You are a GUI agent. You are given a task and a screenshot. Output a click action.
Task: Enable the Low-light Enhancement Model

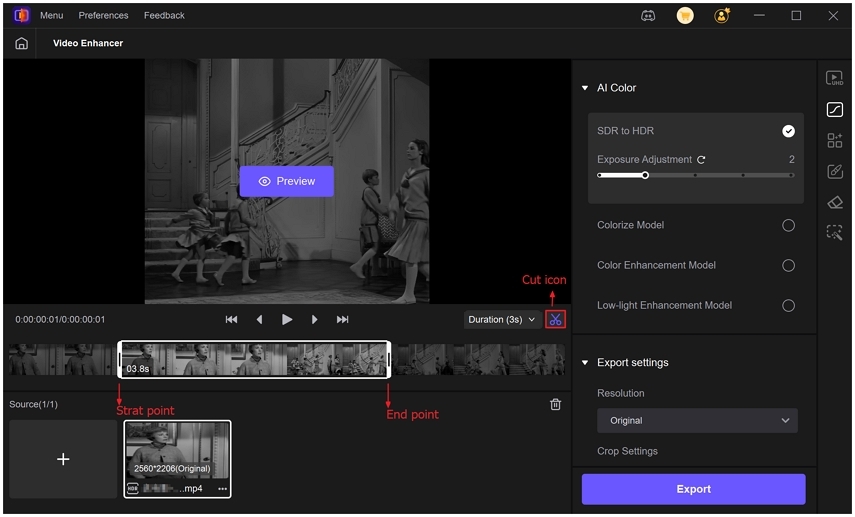click(788, 305)
